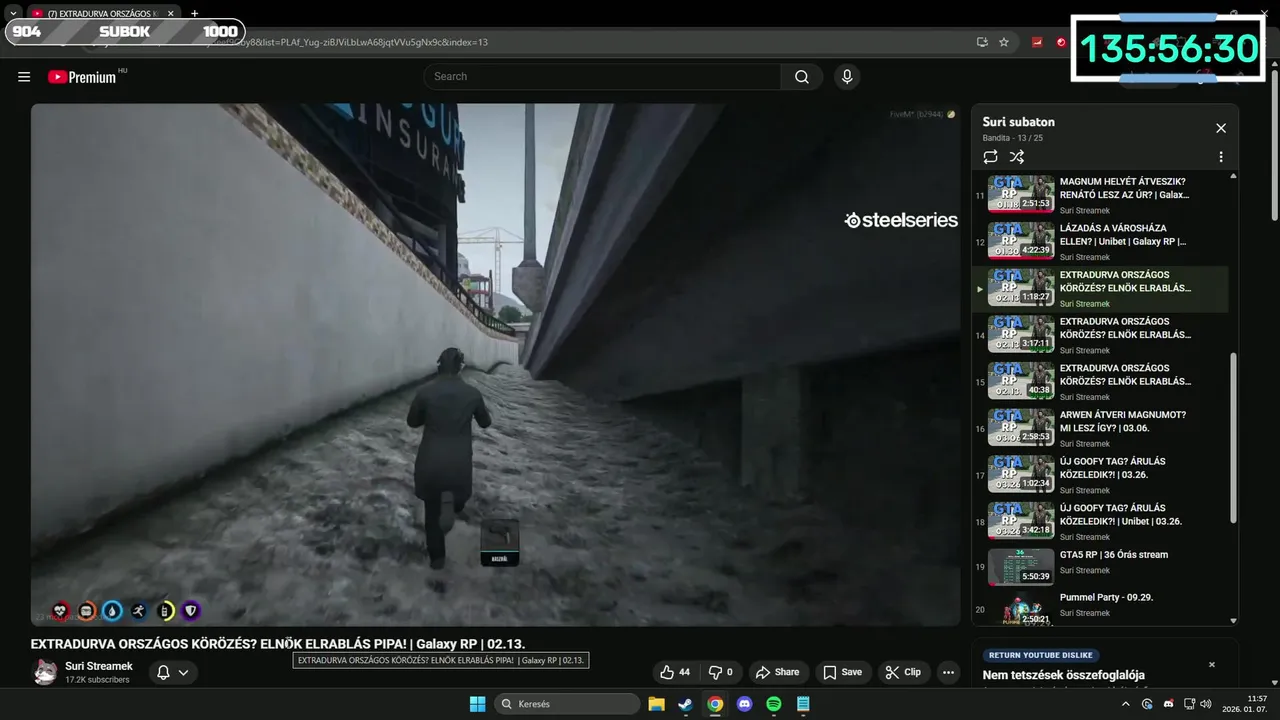Toggle playlist loop

pyautogui.click(x=991, y=157)
